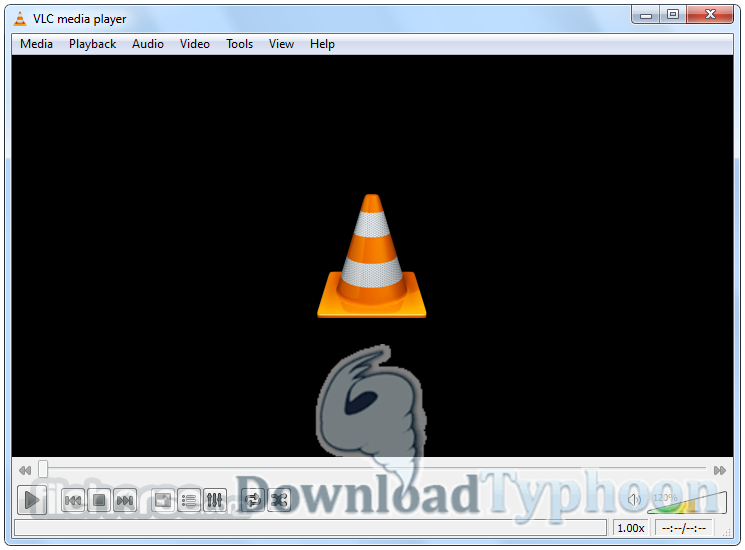The height and width of the screenshot is (550, 745).
Task: Click the 1.00x playback speed label
Action: click(x=630, y=528)
